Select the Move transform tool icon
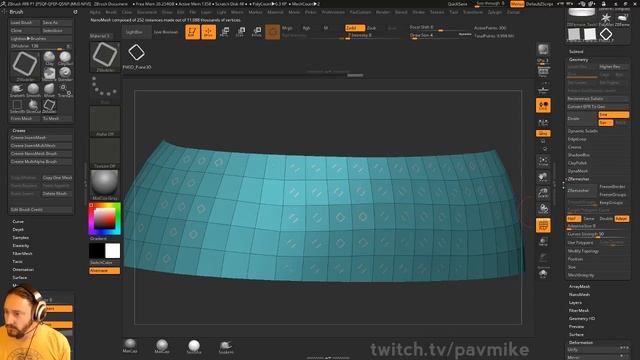 pos(224,32)
